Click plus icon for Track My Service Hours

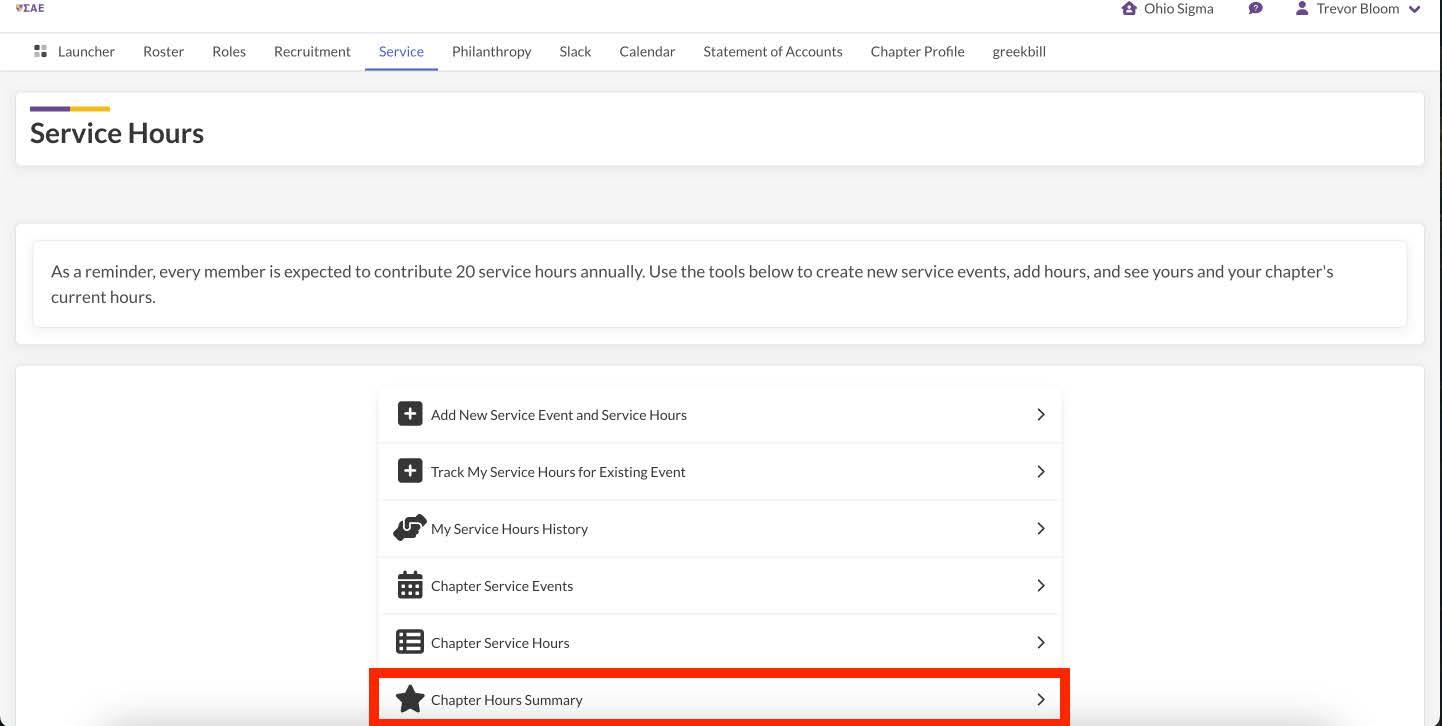[410, 471]
